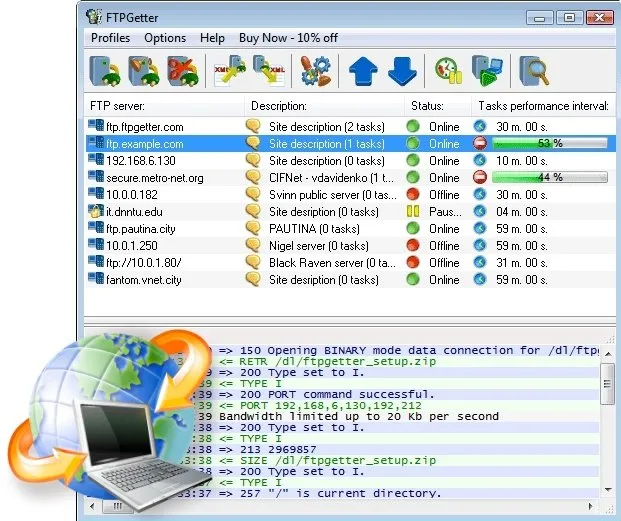Click the magnifier search server icon
Viewport: 621px width, 521px height.
pos(534,71)
